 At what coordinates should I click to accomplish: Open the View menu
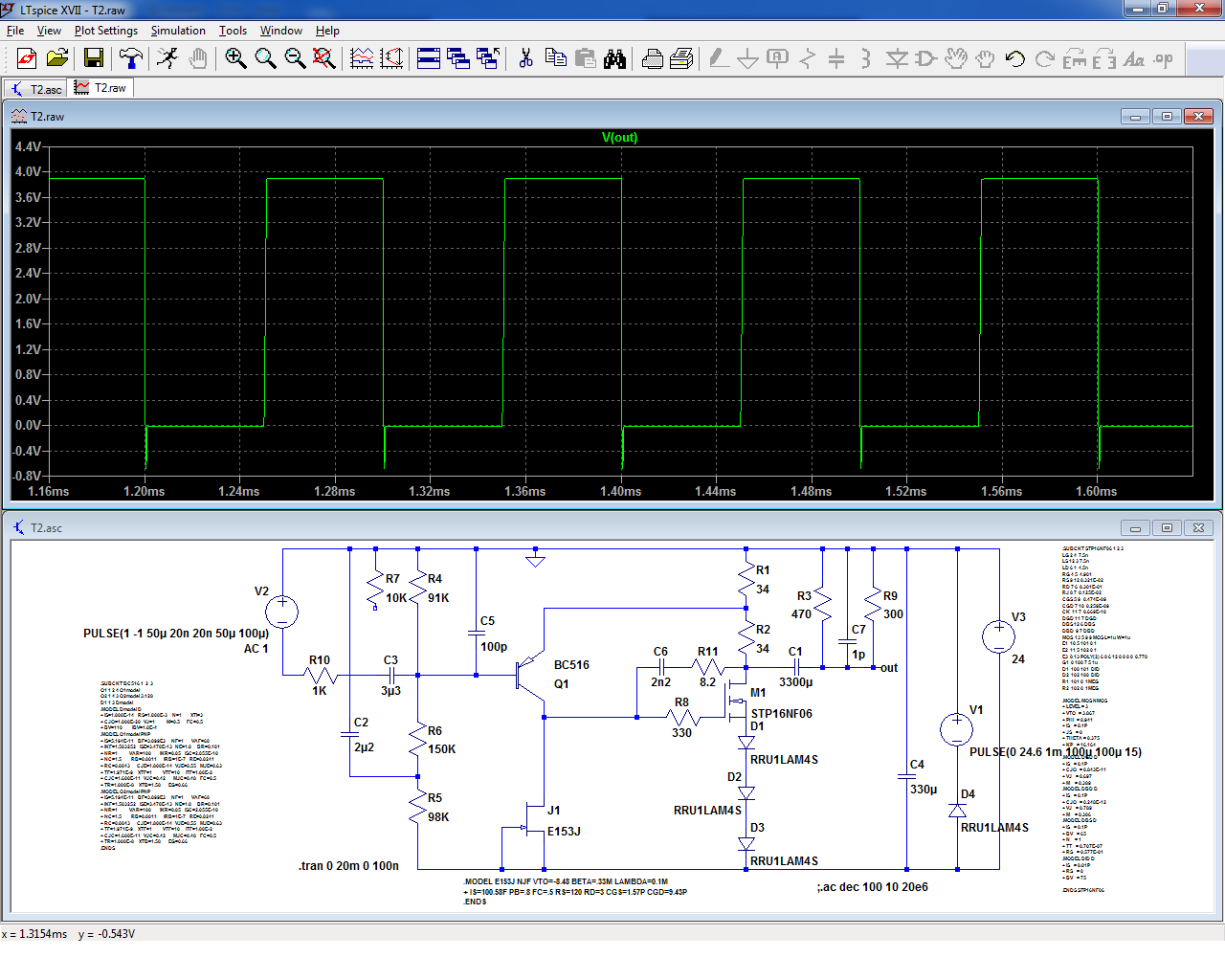49,31
